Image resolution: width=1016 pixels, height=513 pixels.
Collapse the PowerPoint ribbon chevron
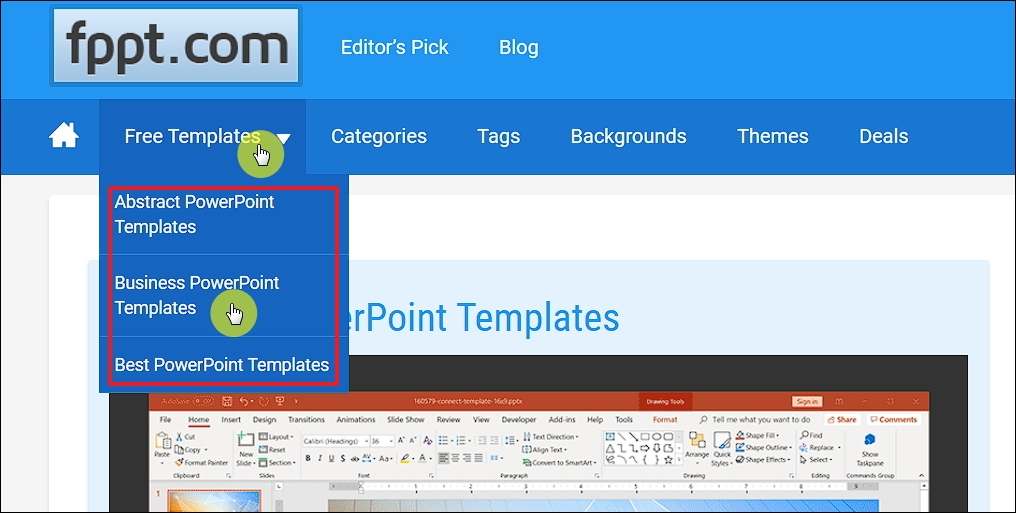click(921, 475)
